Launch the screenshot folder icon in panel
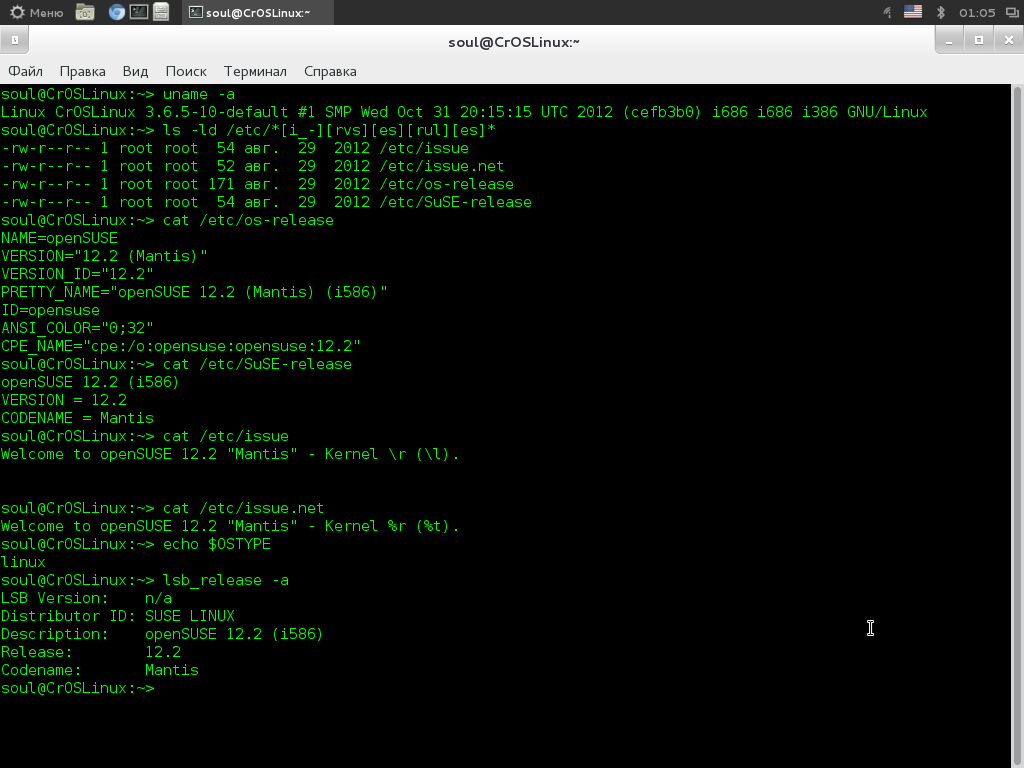Viewport: 1024px width, 768px height. click(85, 12)
